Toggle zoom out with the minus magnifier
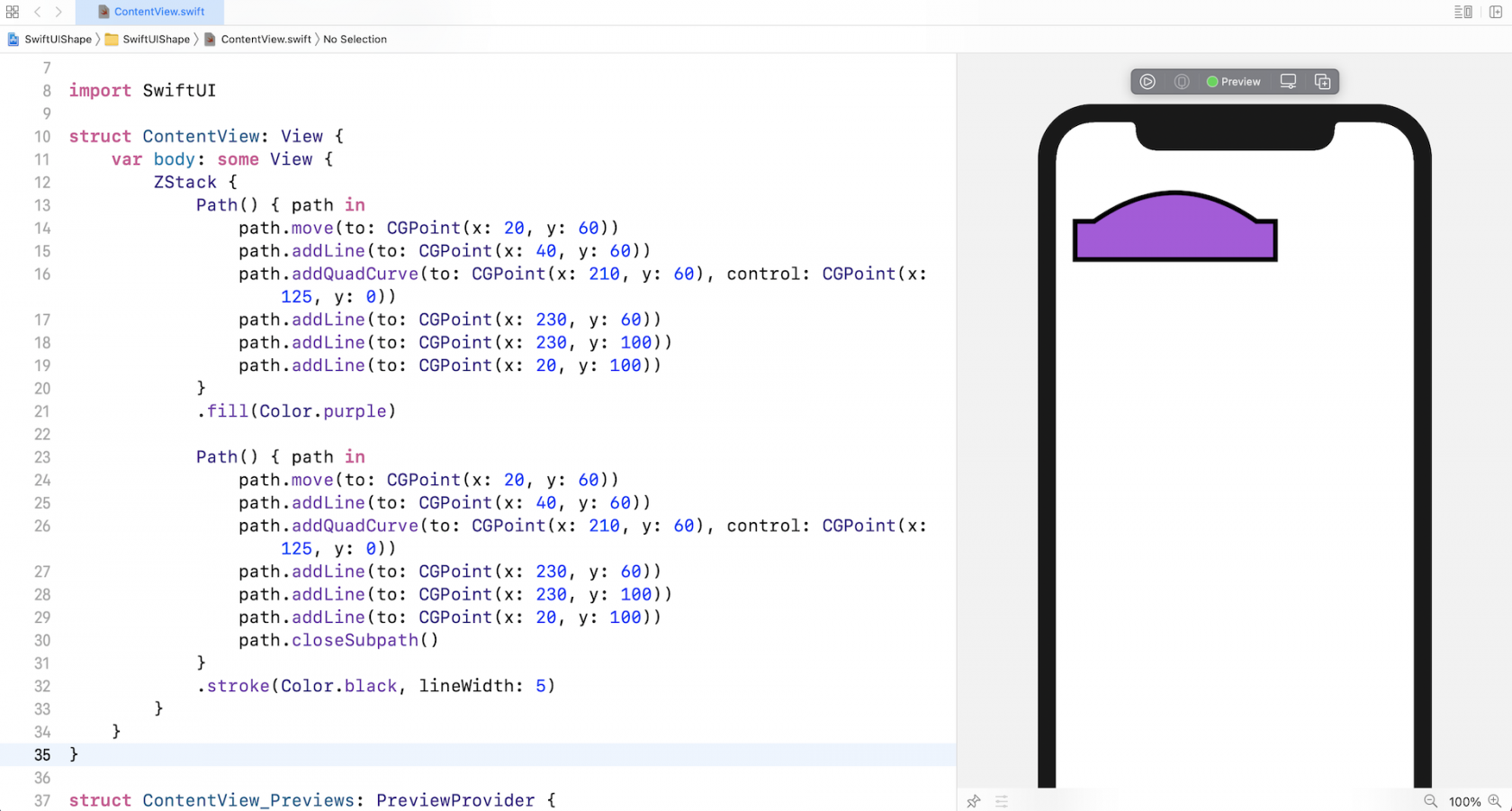Image resolution: width=1512 pixels, height=811 pixels. coord(1430,801)
